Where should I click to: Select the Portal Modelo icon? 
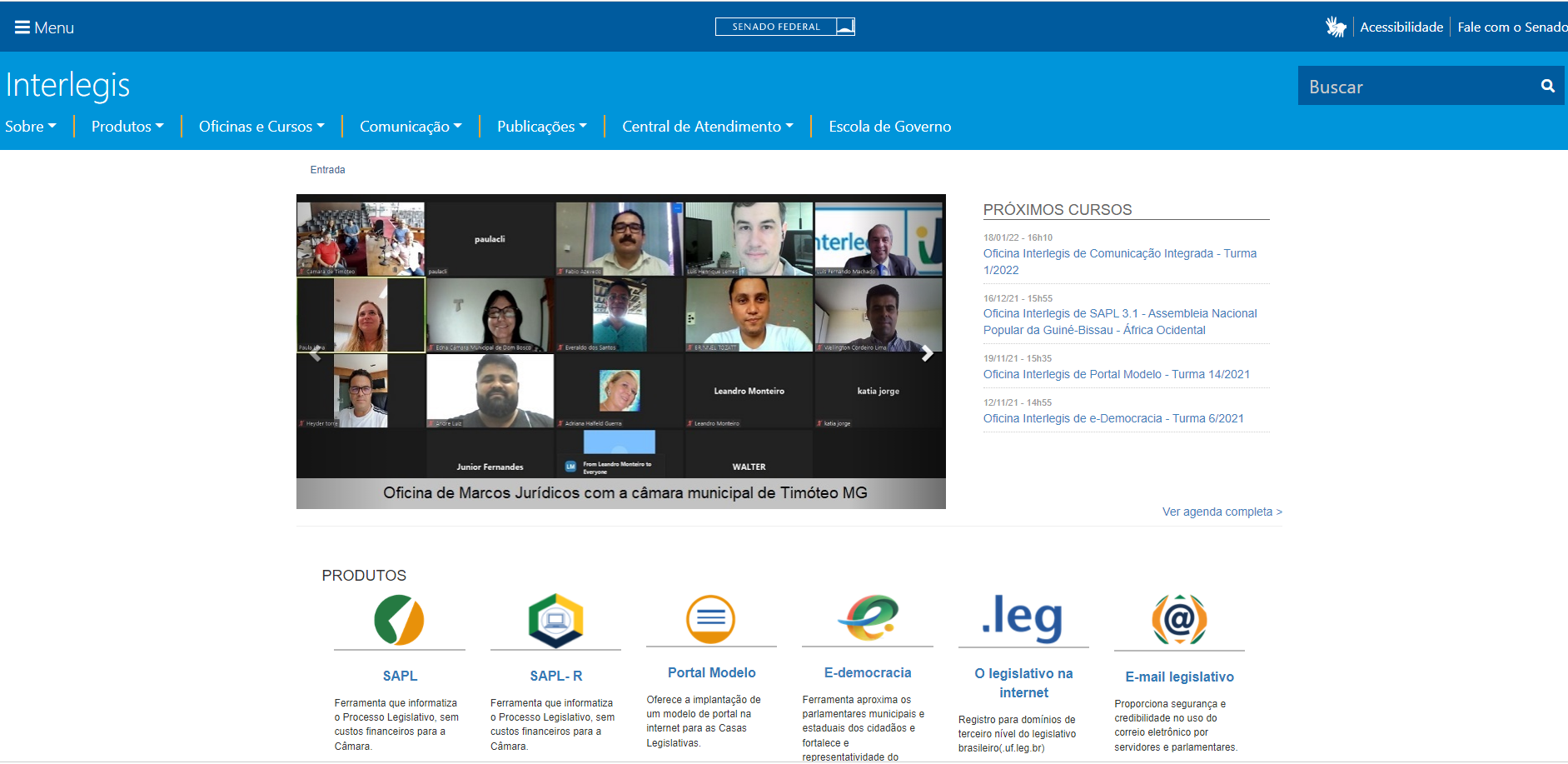click(710, 619)
